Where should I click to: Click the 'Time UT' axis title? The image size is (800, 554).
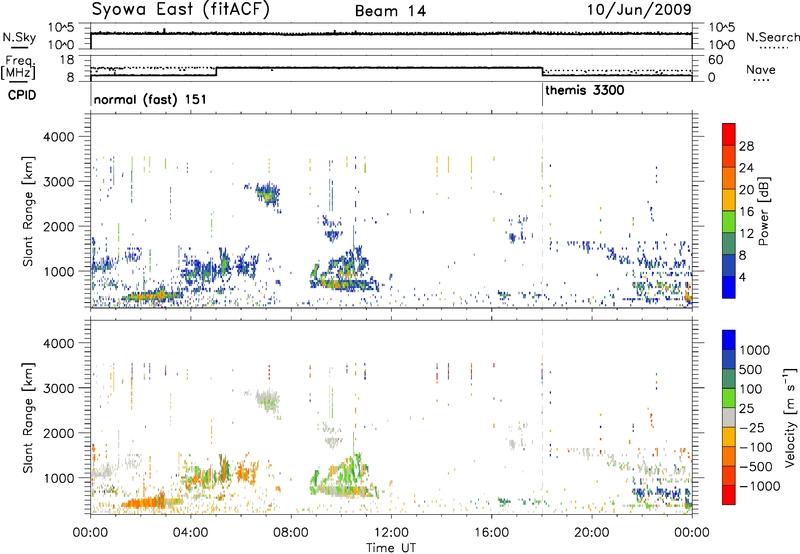pos(391,548)
